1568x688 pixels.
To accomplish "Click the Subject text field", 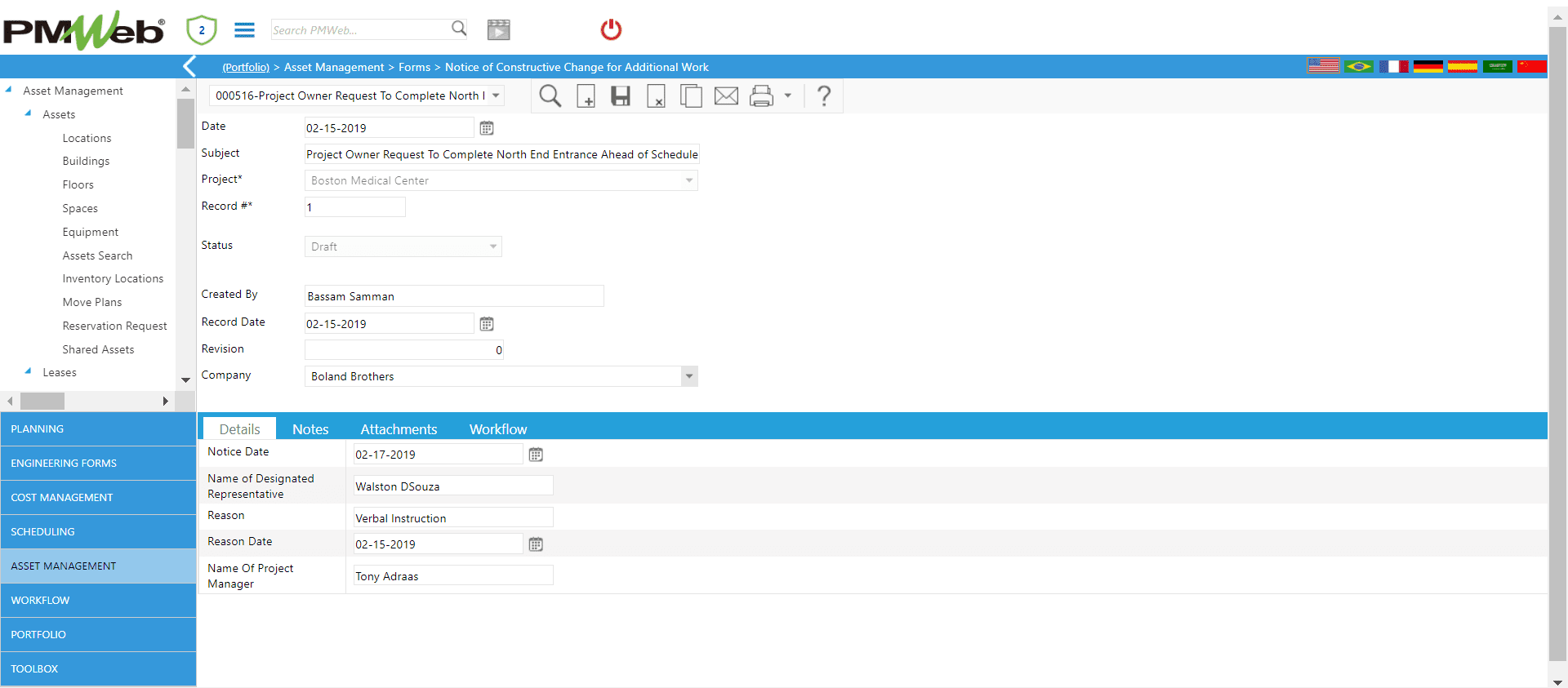I will [x=501, y=154].
